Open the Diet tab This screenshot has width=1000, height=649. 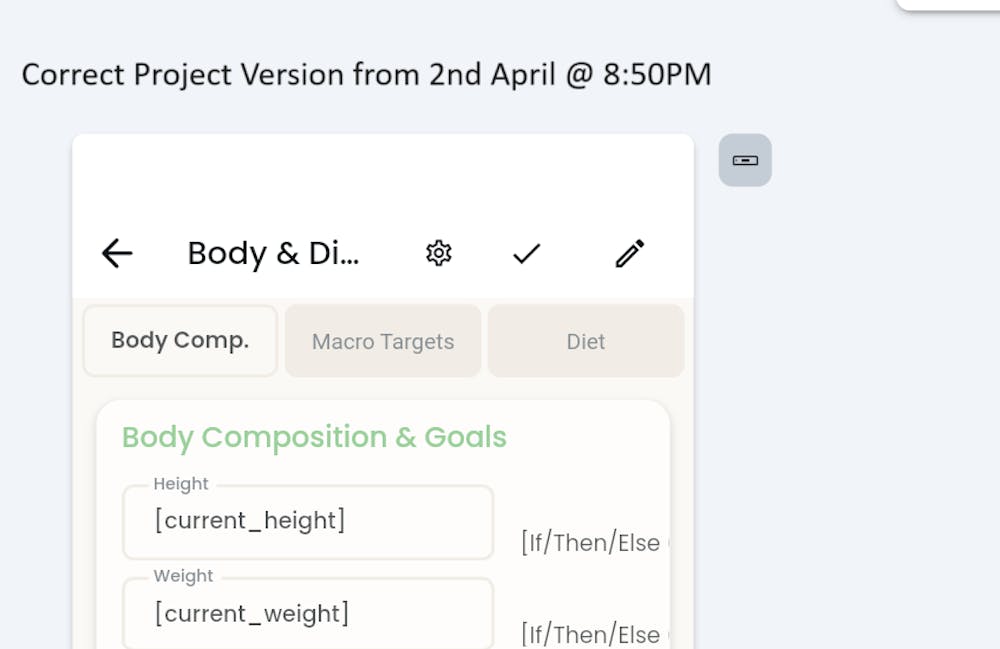pos(586,341)
